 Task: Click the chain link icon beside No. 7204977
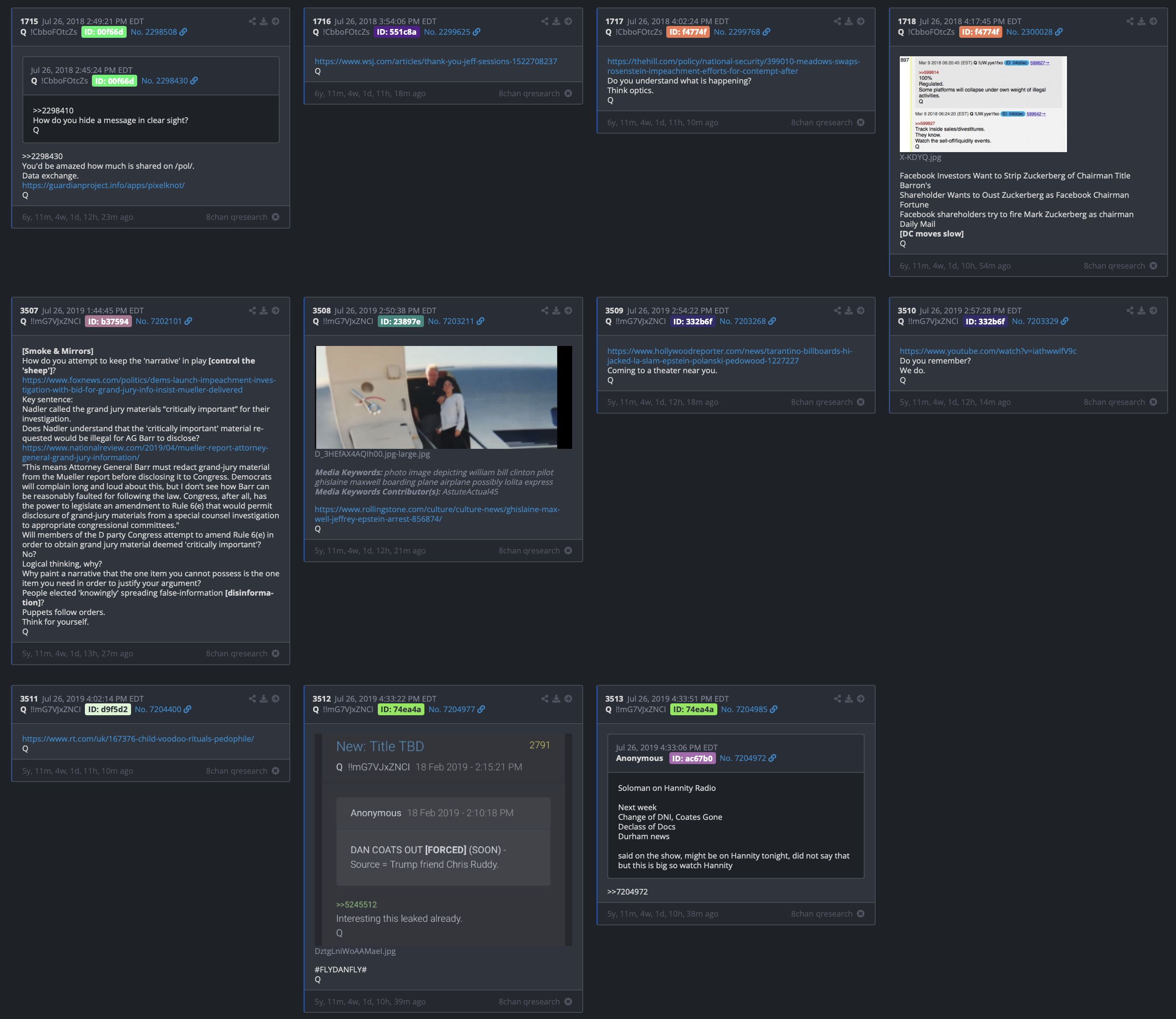coord(481,710)
